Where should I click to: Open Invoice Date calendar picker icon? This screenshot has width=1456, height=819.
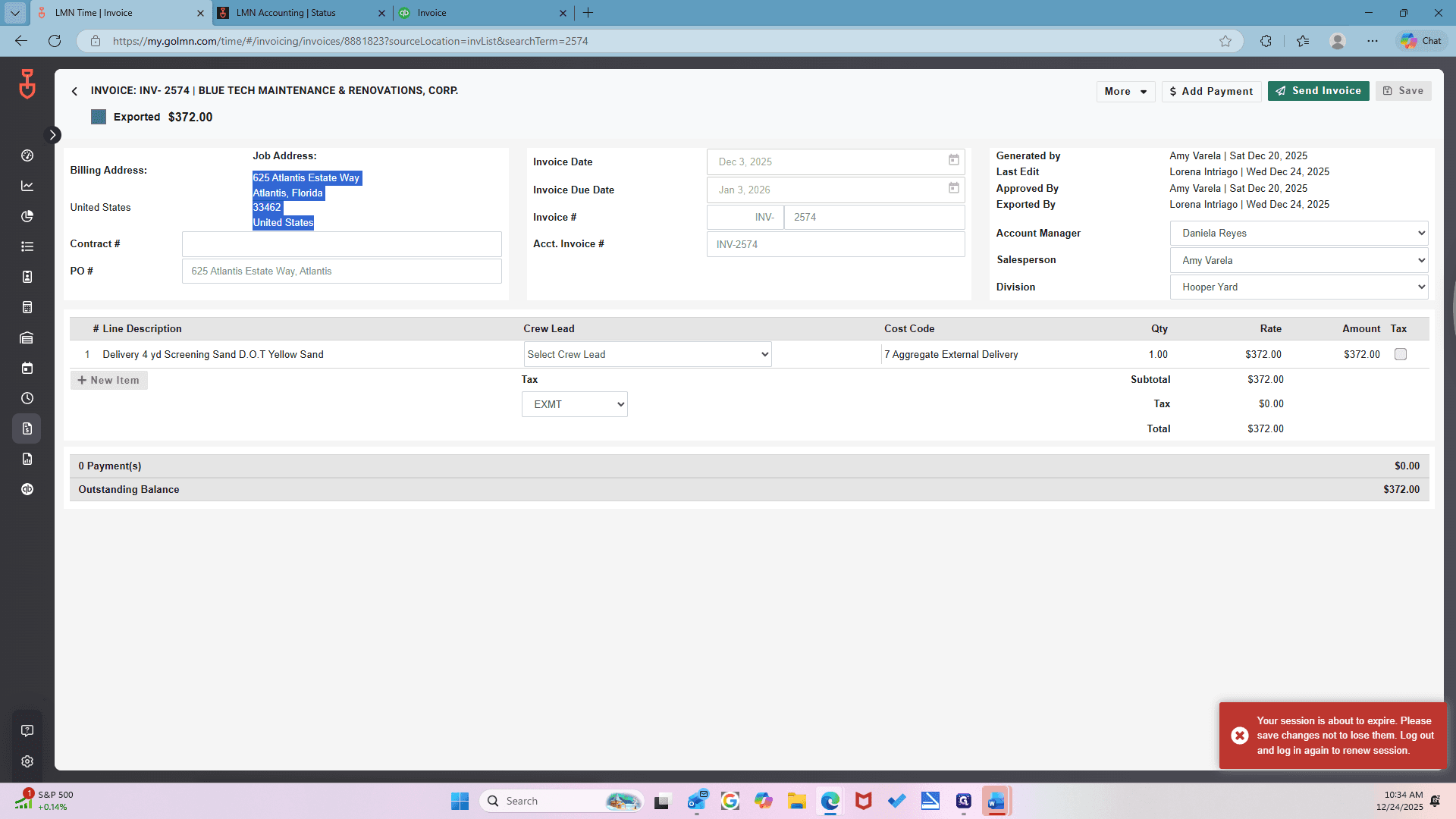click(954, 160)
